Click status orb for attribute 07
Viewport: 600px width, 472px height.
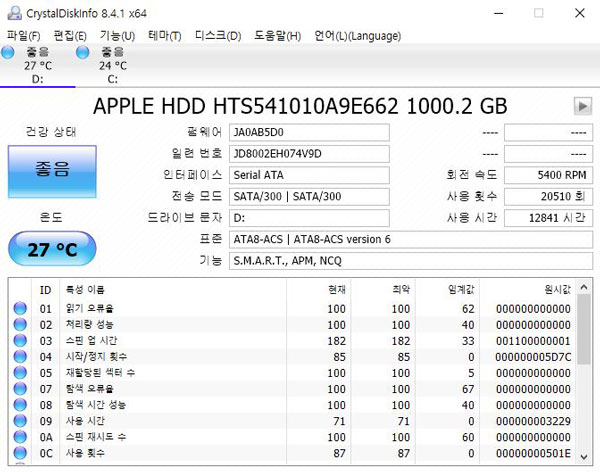20,389
